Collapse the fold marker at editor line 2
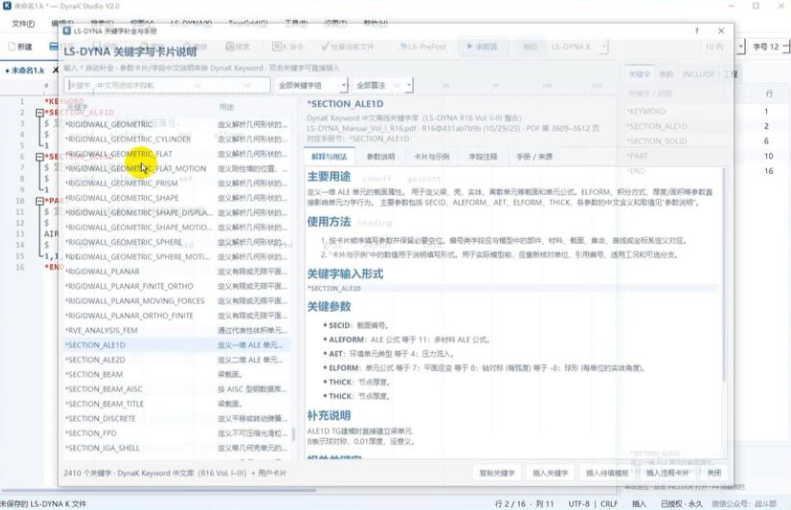 pyautogui.click(x=39, y=112)
